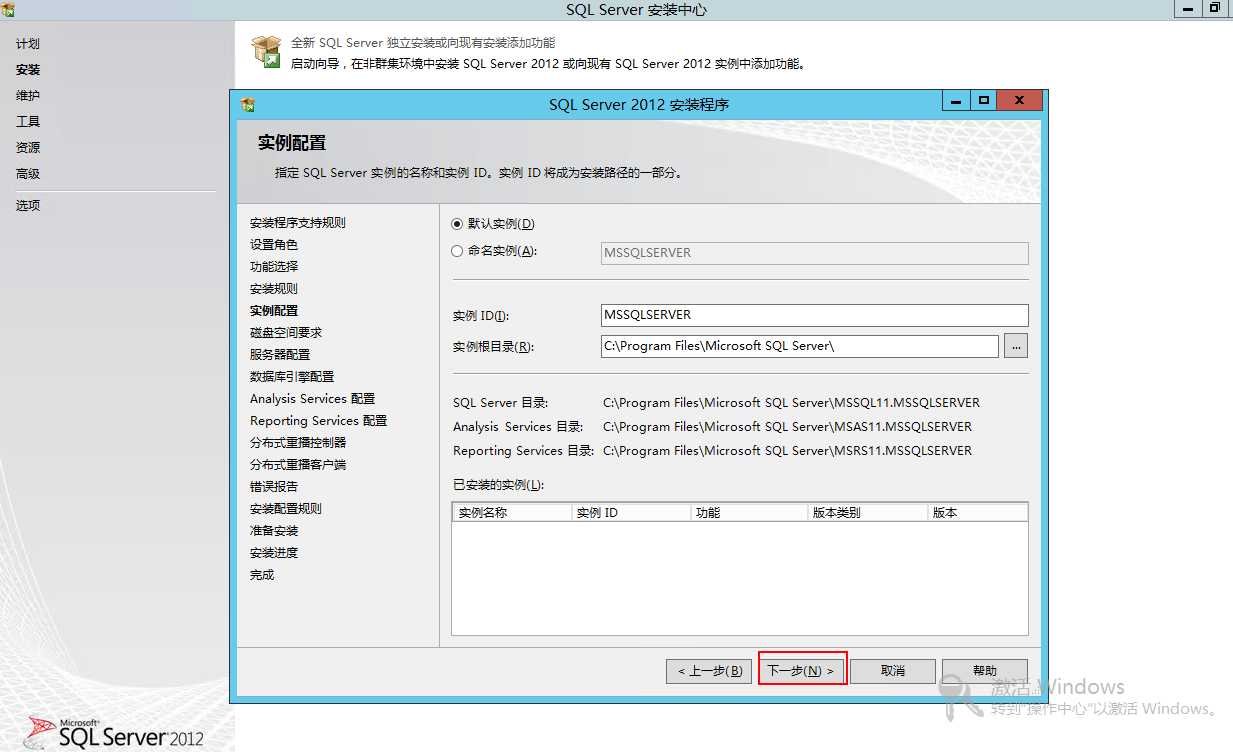The image size is (1233, 752).
Task: Click the 安装程序支持规则 step
Action: (x=298, y=223)
